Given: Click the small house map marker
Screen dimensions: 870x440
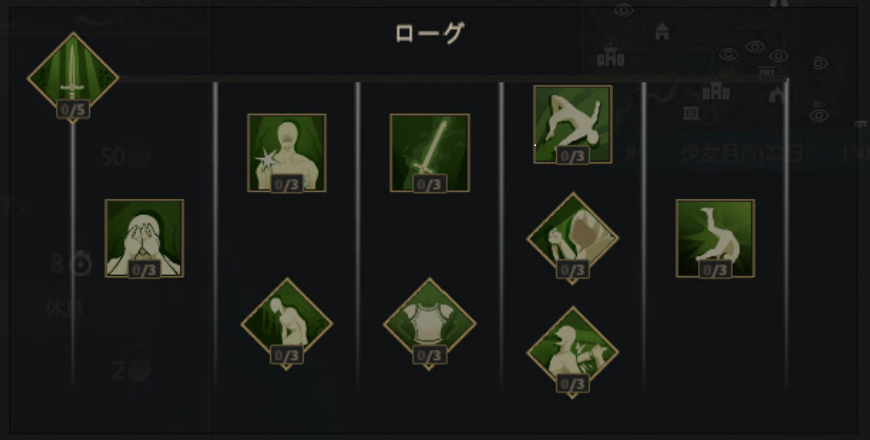Looking at the screenshot, I should pyautogui.click(x=661, y=31).
